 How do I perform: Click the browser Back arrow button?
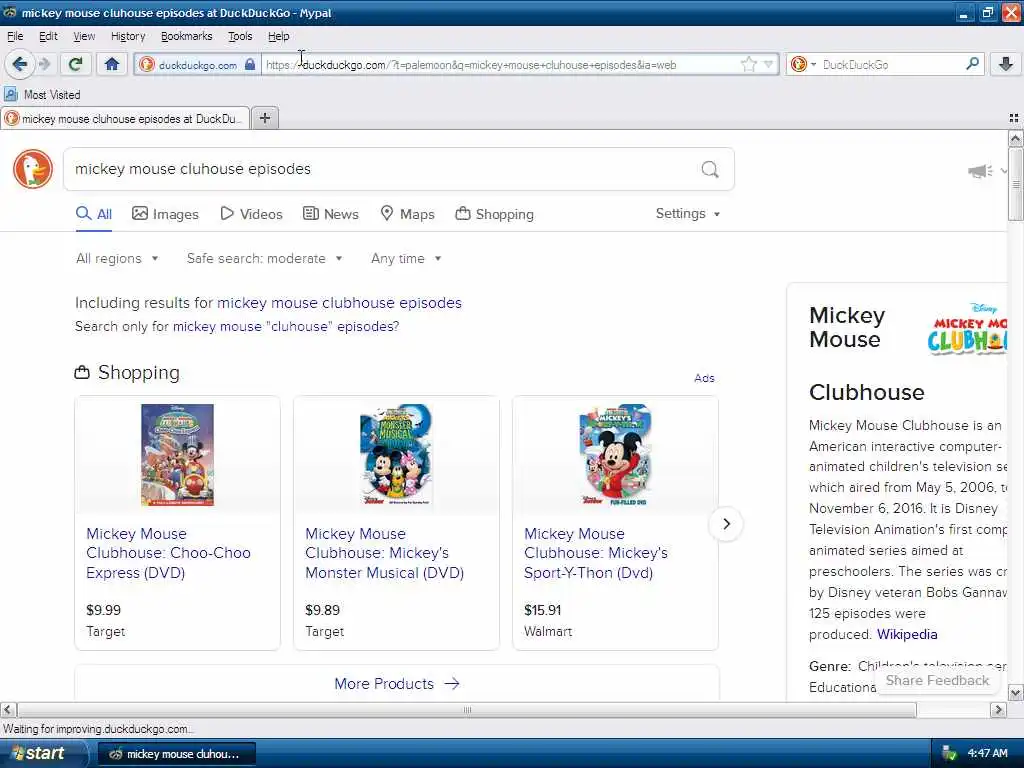point(20,64)
